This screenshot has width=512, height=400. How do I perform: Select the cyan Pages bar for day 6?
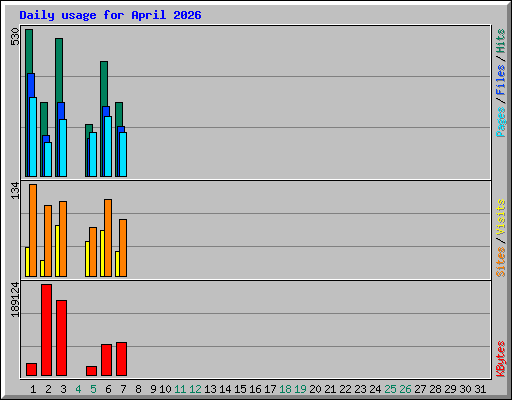click(x=108, y=146)
